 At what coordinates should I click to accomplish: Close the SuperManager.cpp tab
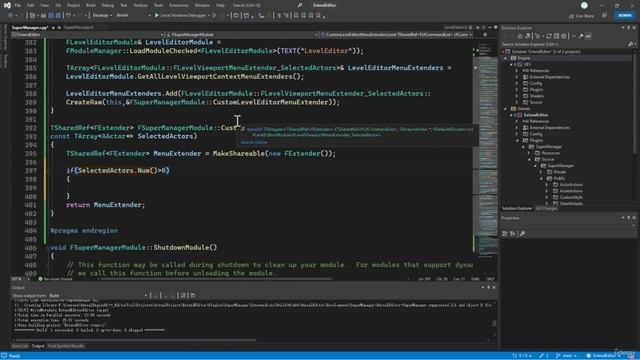pyautogui.click(x=59, y=27)
